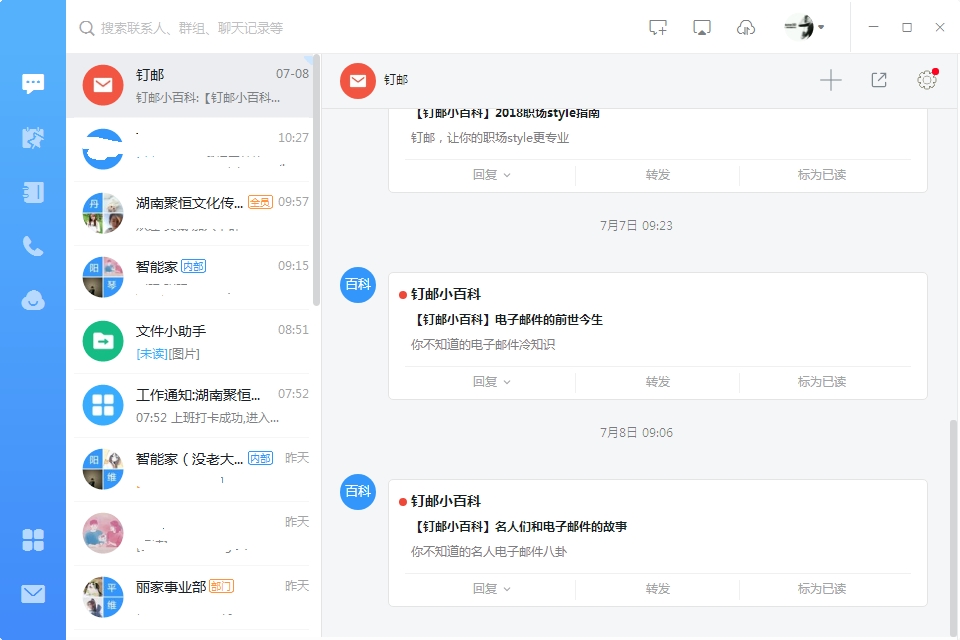Screen dimensions: 960x640
Task: Click the start new chat icon in top bar
Action: pyautogui.click(x=658, y=28)
